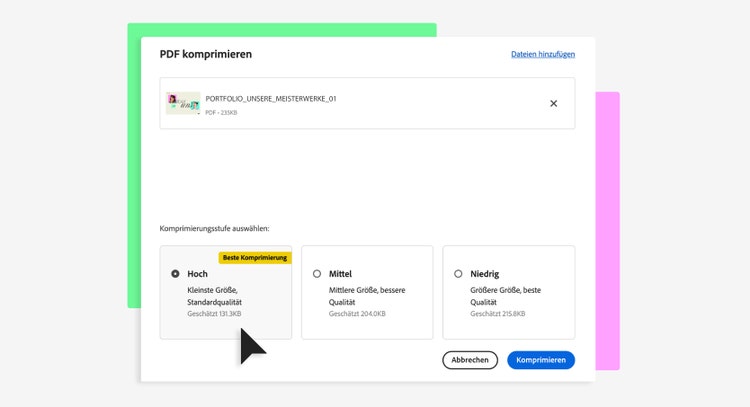The height and width of the screenshot is (407, 750).
Task: Click the Abbrechen button
Action: tap(470, 360)
